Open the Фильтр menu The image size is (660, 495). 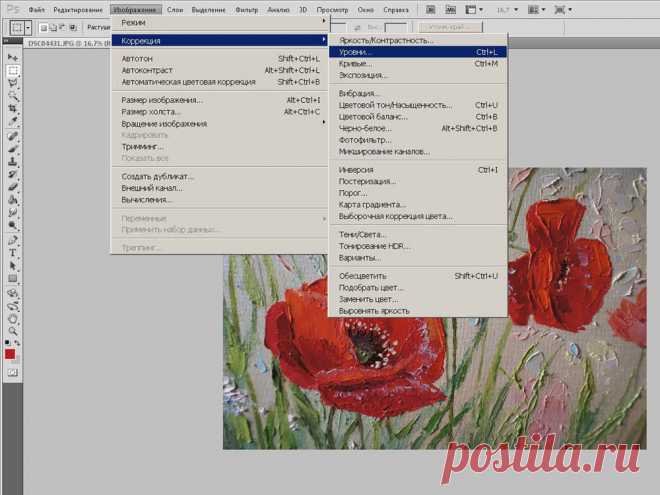tap(246, 9)
